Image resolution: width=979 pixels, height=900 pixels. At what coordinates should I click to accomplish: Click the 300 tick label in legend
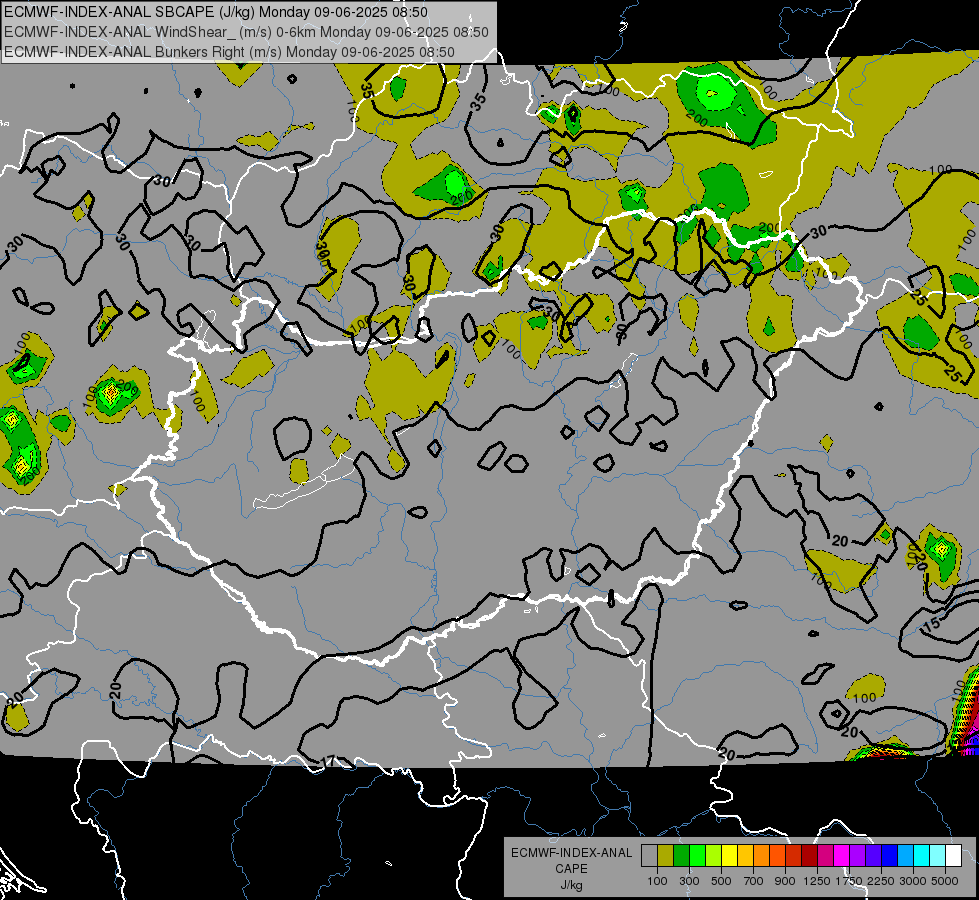(x=689, y=881)
